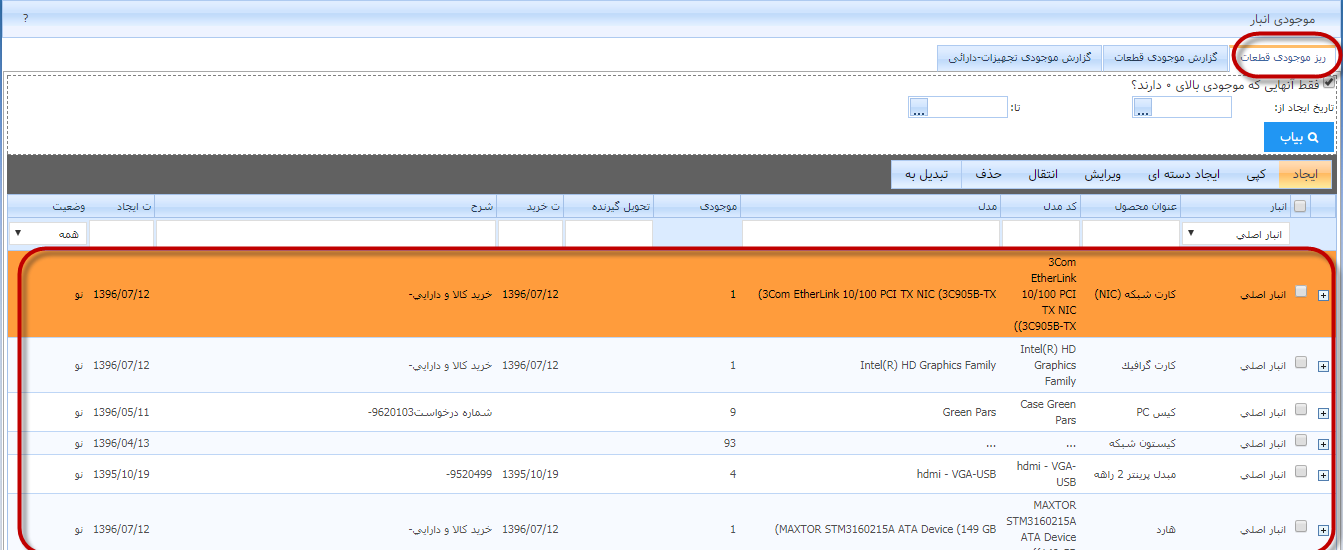
Task: Open the 'انبار اصلی' warehouse filter dropdown
Action: (1236, 233)
